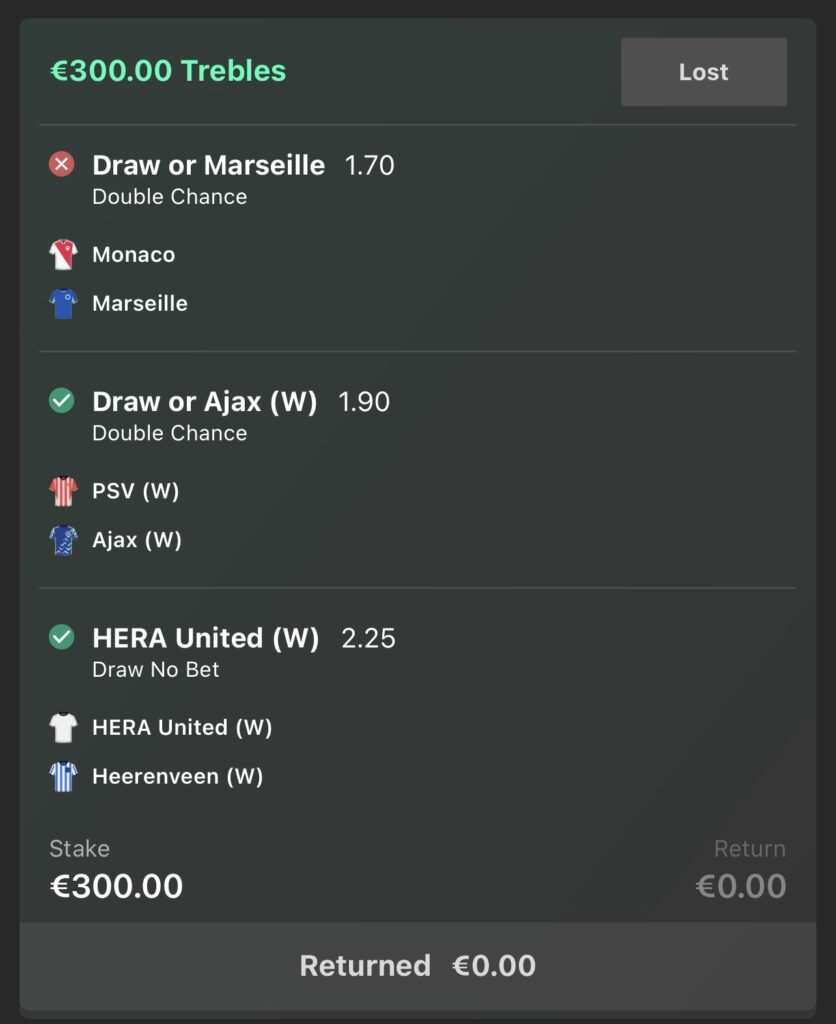This screenshot has height=1024, width=836.
Task: Select the Draw or Marseille selection
Action: pyautogui.click(x=207, y=165)
